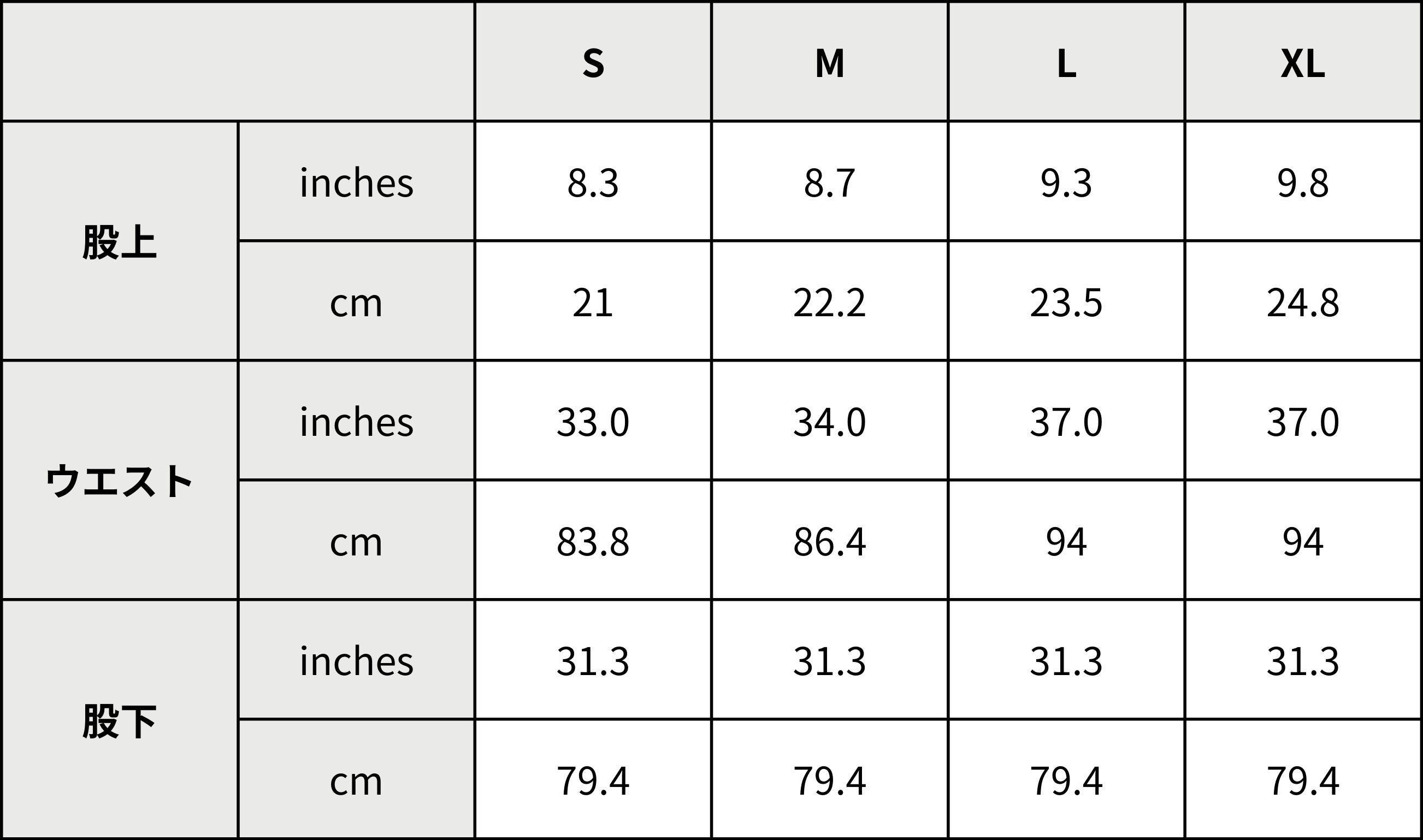Click the M size column header
The image size is (1423, 840).
[x=829, y=62]
